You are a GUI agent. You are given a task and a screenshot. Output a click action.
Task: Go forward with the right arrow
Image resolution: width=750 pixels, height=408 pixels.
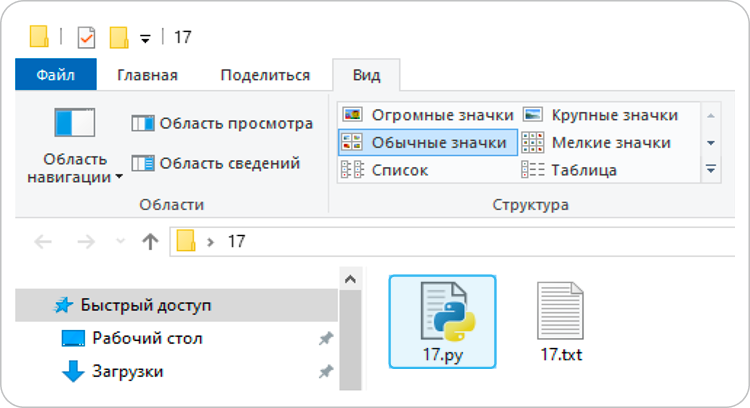pos(86,242)
